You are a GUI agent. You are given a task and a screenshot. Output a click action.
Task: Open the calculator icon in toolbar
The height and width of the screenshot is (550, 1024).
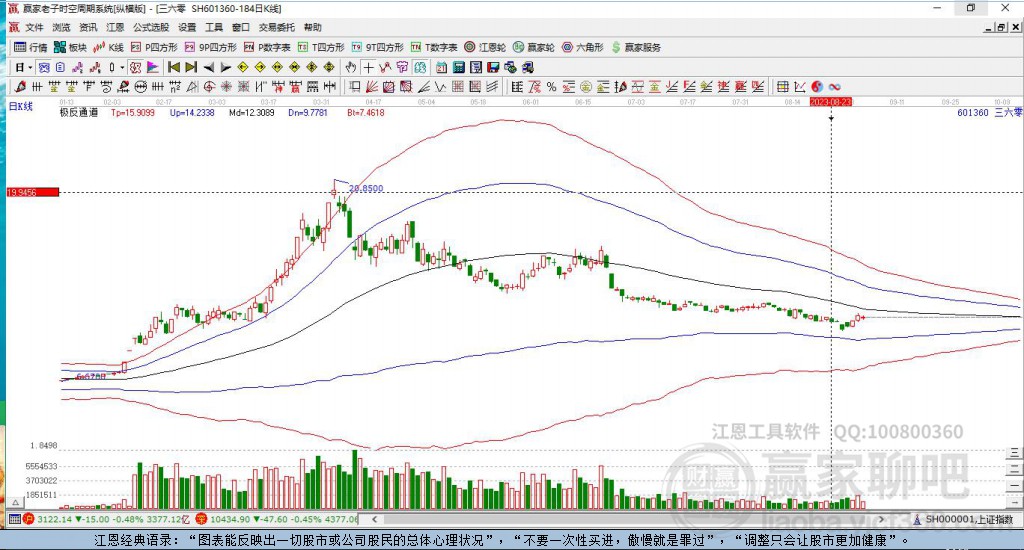[x=458, y=67]
